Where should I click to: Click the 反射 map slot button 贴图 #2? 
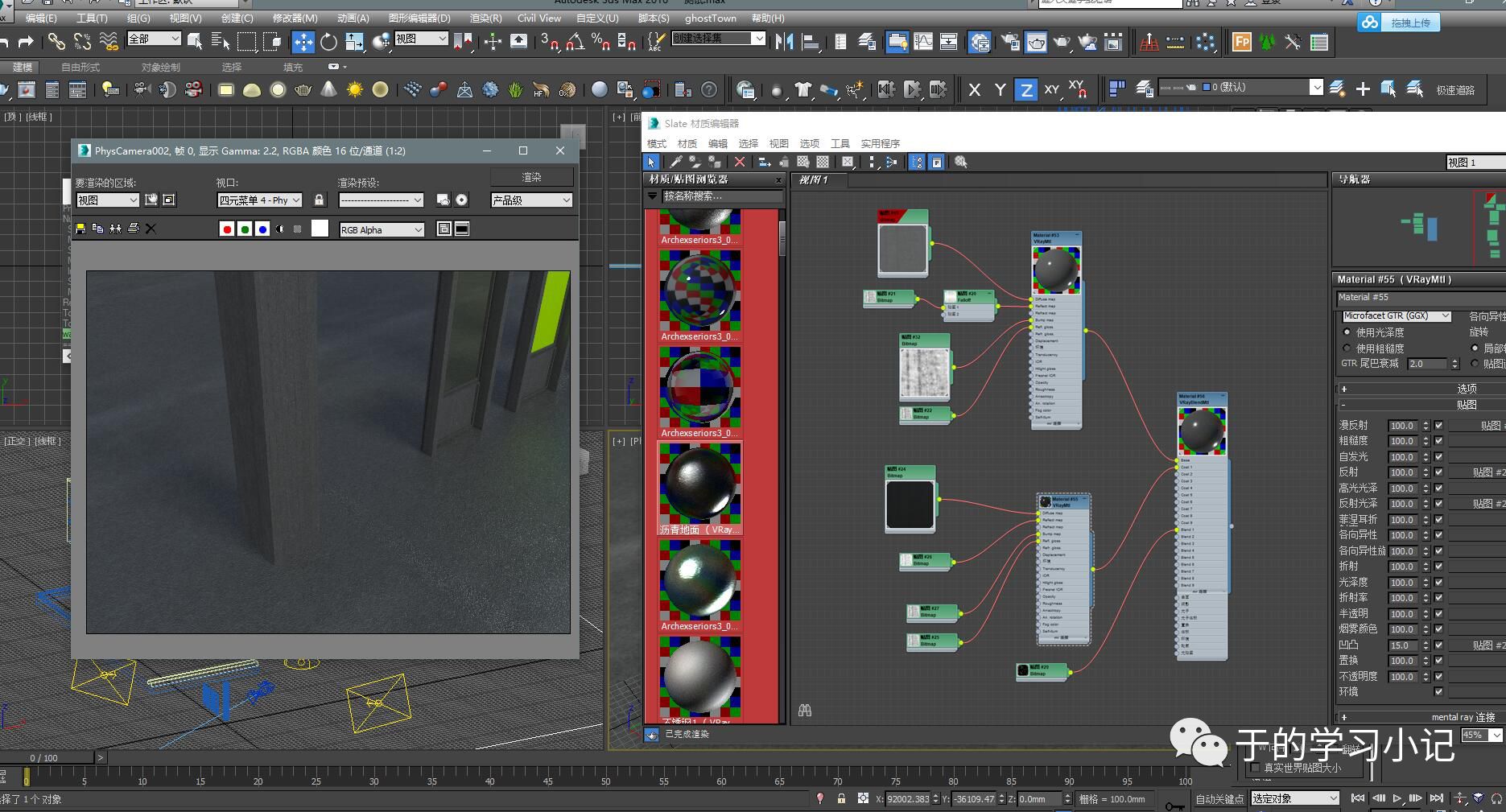pos(1476,472)
